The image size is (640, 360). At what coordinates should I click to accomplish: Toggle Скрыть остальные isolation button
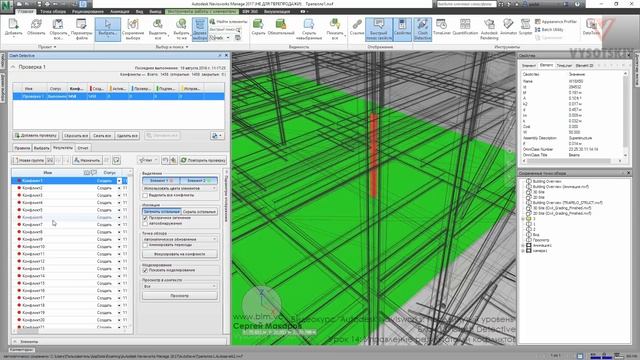click(199, 212)
